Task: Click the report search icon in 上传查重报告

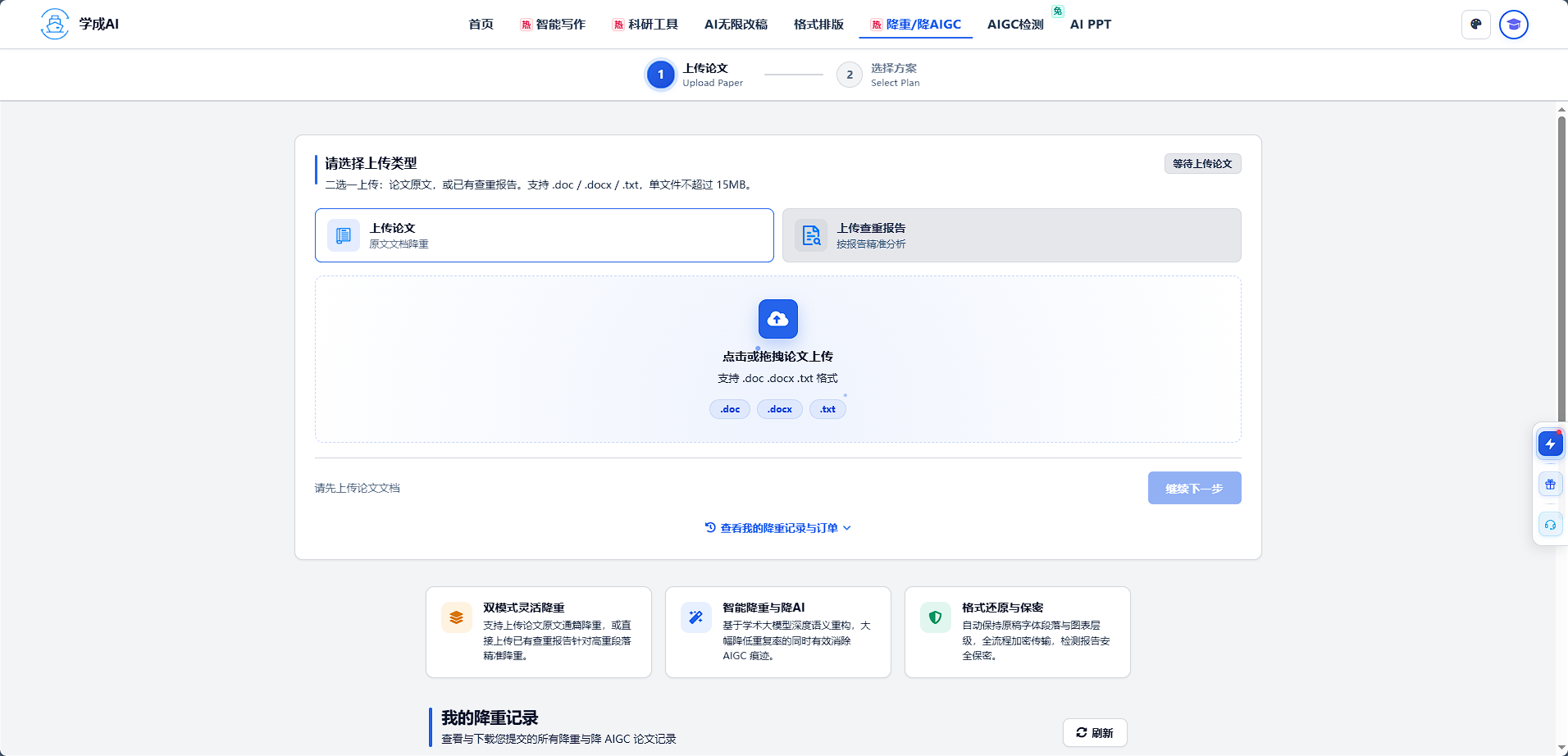Action: [811, 235]
